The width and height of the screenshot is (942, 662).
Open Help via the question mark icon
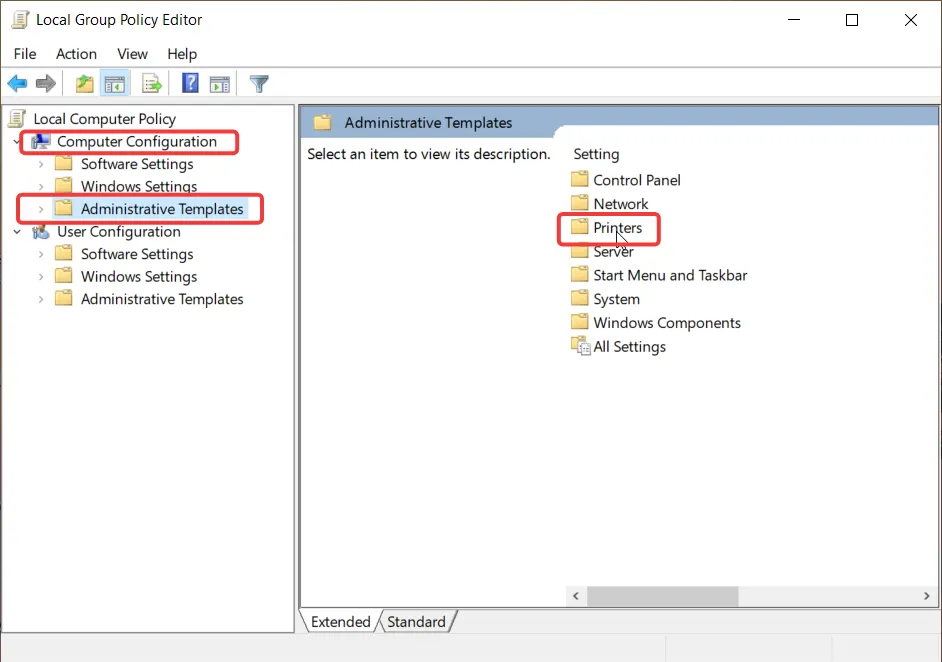click(x=190, y=83)
